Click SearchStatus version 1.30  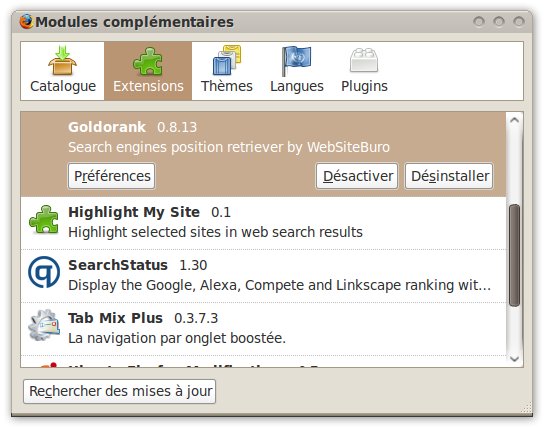click(x=193, y=265)
